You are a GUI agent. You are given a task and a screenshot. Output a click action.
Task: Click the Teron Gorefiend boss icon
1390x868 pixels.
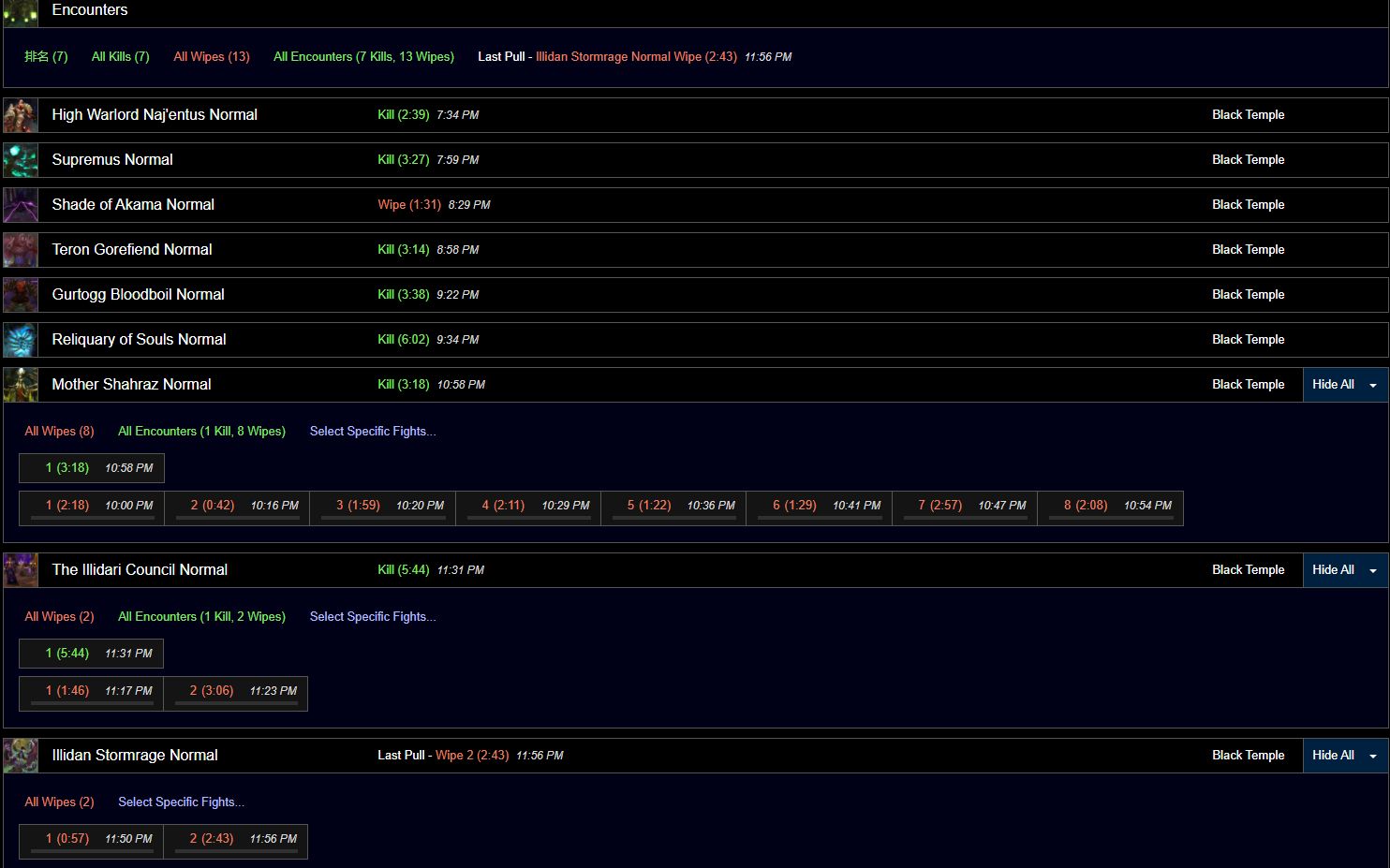point(21,250)
